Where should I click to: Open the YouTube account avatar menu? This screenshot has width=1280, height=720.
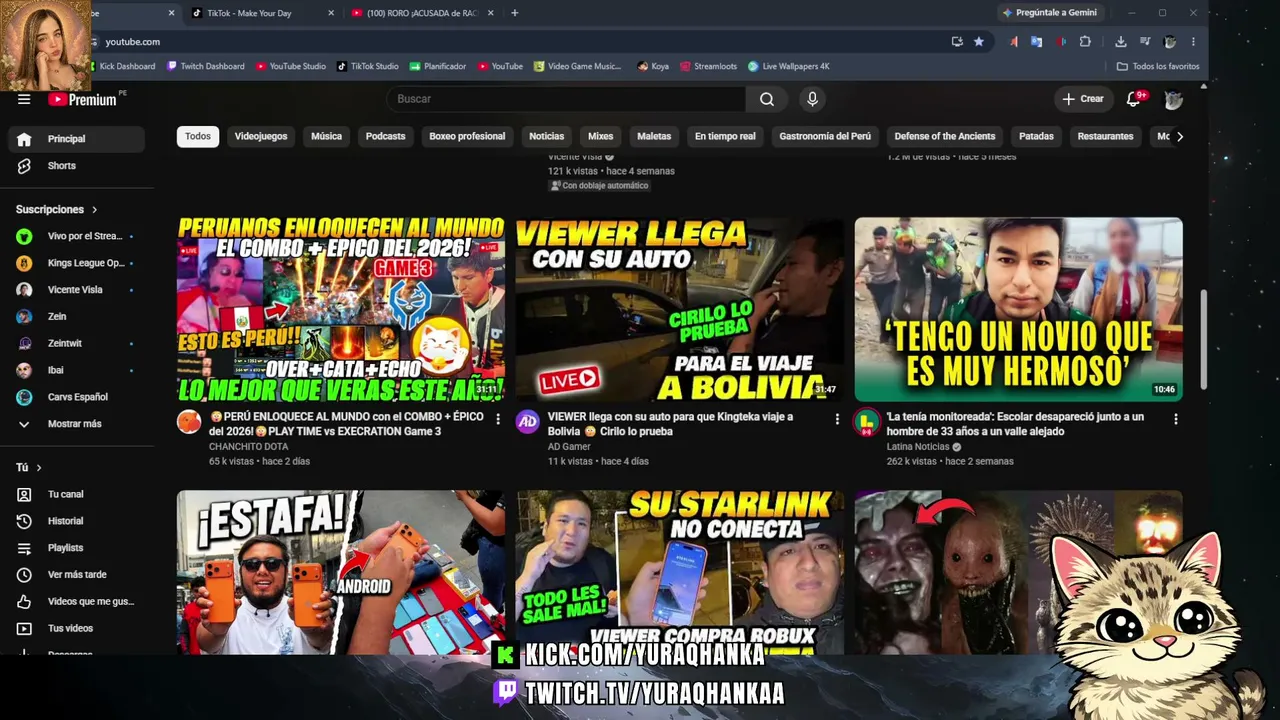coord(1174,99)
